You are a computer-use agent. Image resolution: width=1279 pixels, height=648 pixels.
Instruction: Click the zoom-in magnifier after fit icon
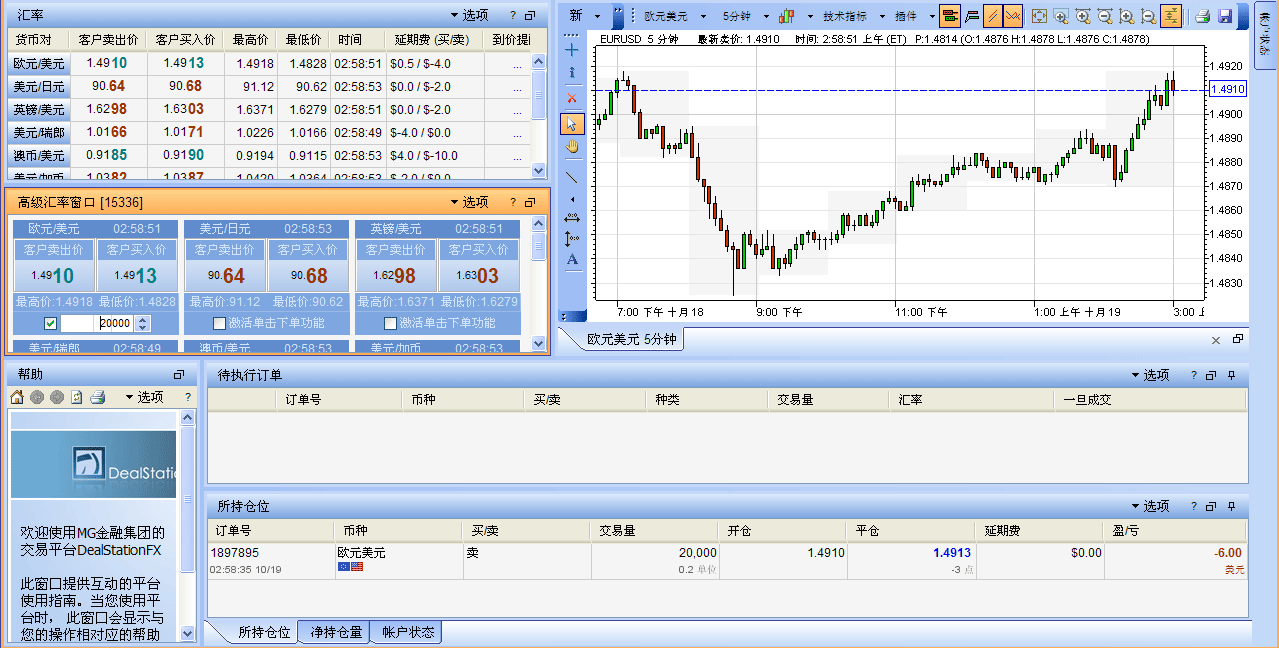pos(1061,16)
